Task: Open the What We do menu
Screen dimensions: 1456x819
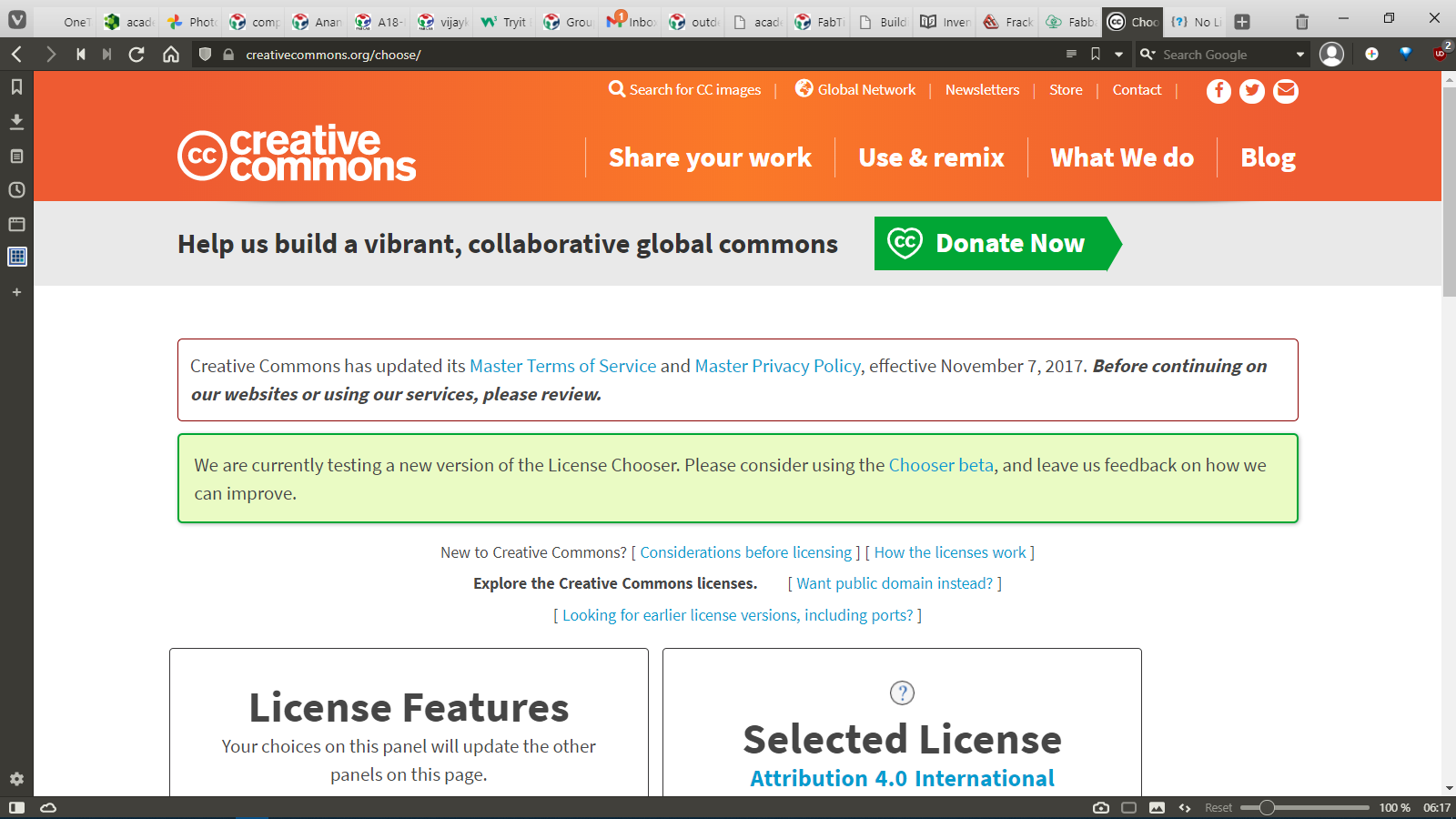Action: (x=1122, y=157)
